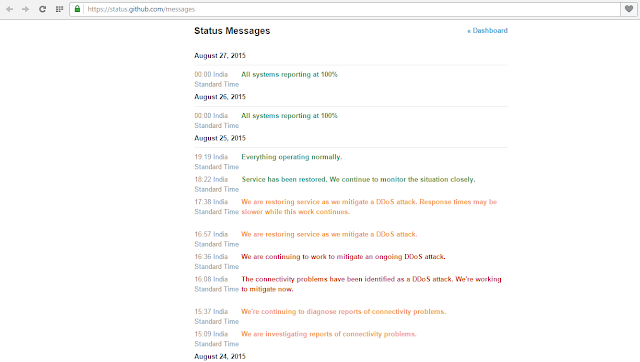Return to the Dashboard link
The image size is (640, 362).
point(487,31)
